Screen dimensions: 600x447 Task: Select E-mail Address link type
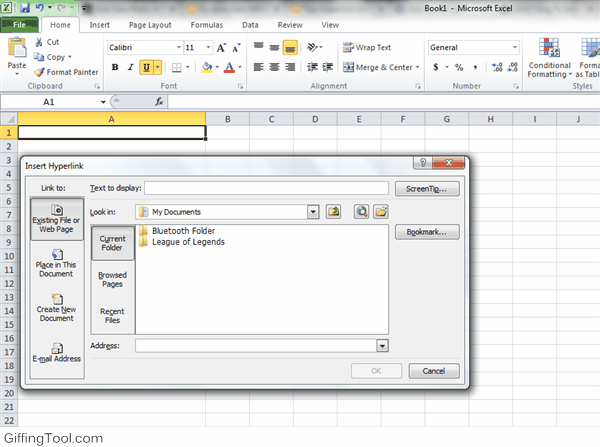(x=57, y=353)
